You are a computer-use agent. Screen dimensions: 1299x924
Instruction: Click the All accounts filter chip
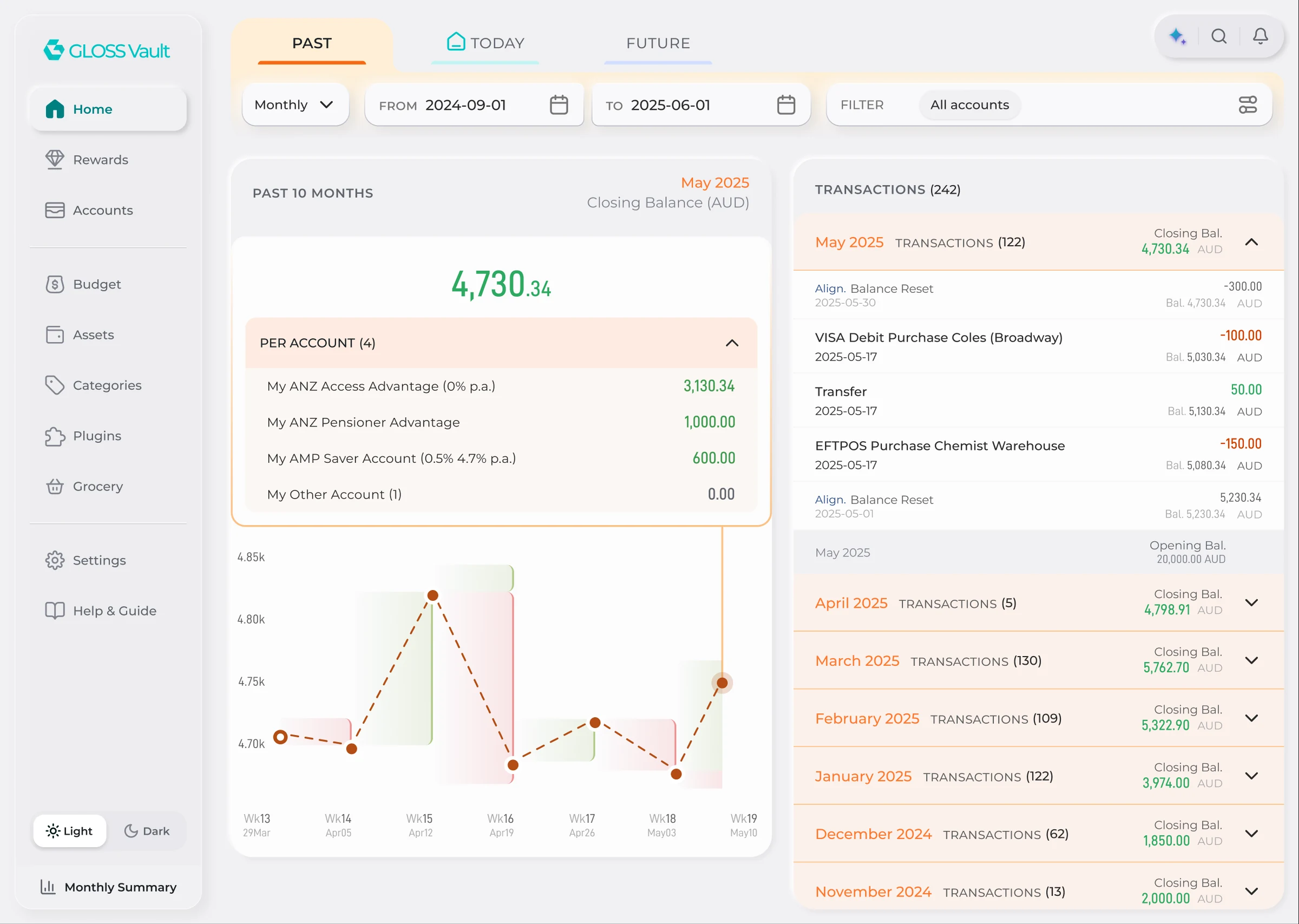pos(970,104)
